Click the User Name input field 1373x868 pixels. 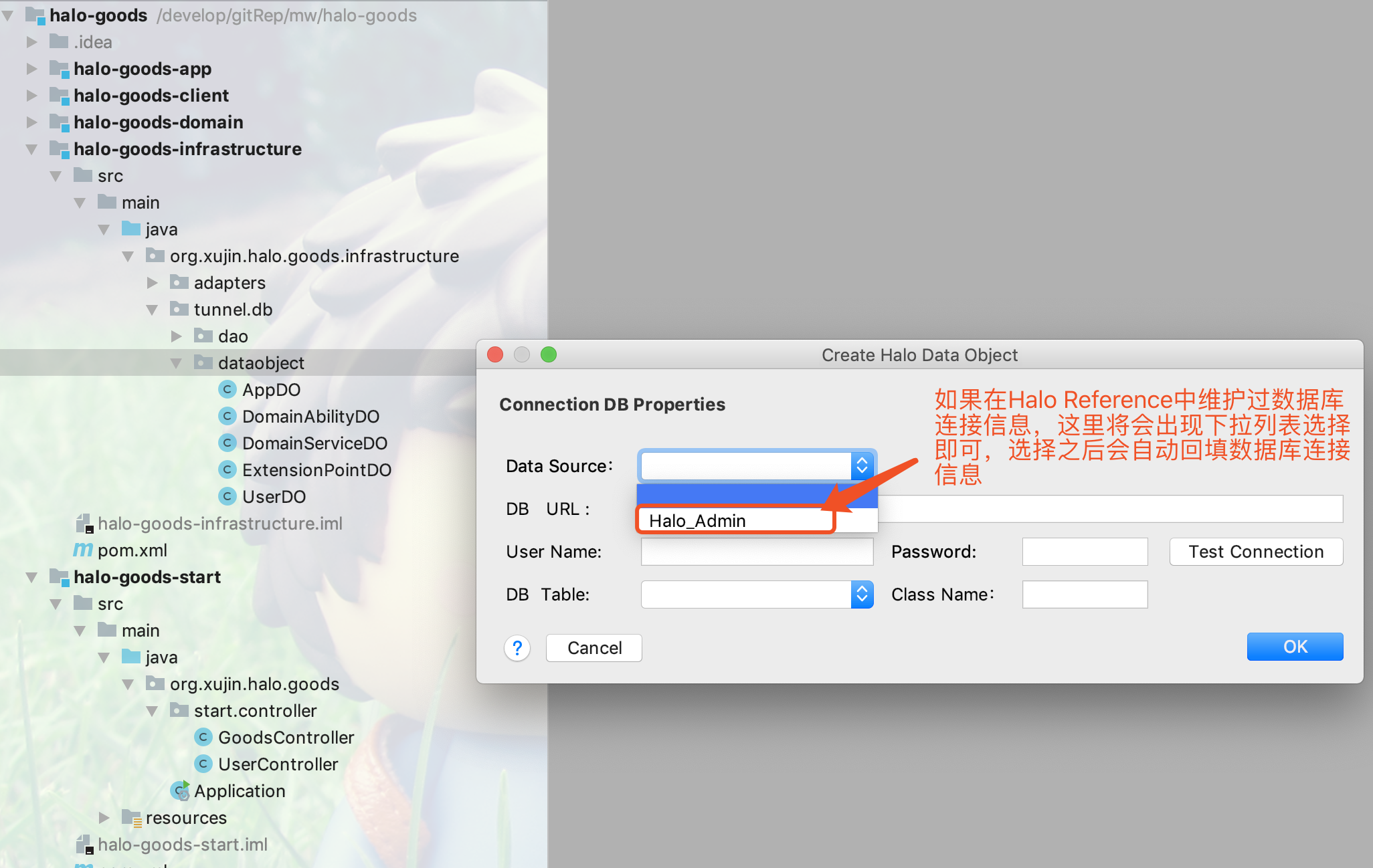757,552
